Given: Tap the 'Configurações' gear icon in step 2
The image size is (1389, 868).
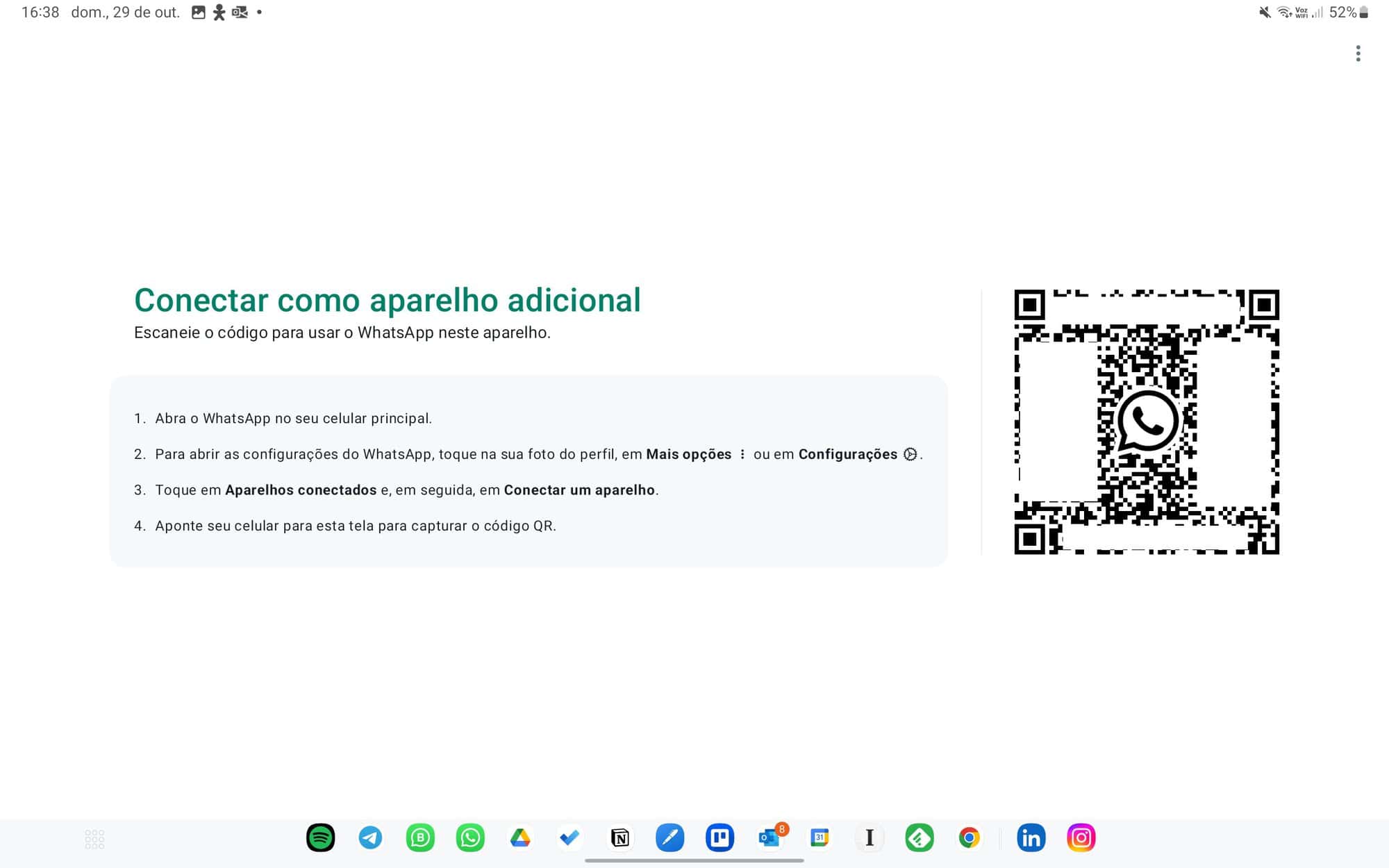Looking at the screenshot, I should pos(910,454).
